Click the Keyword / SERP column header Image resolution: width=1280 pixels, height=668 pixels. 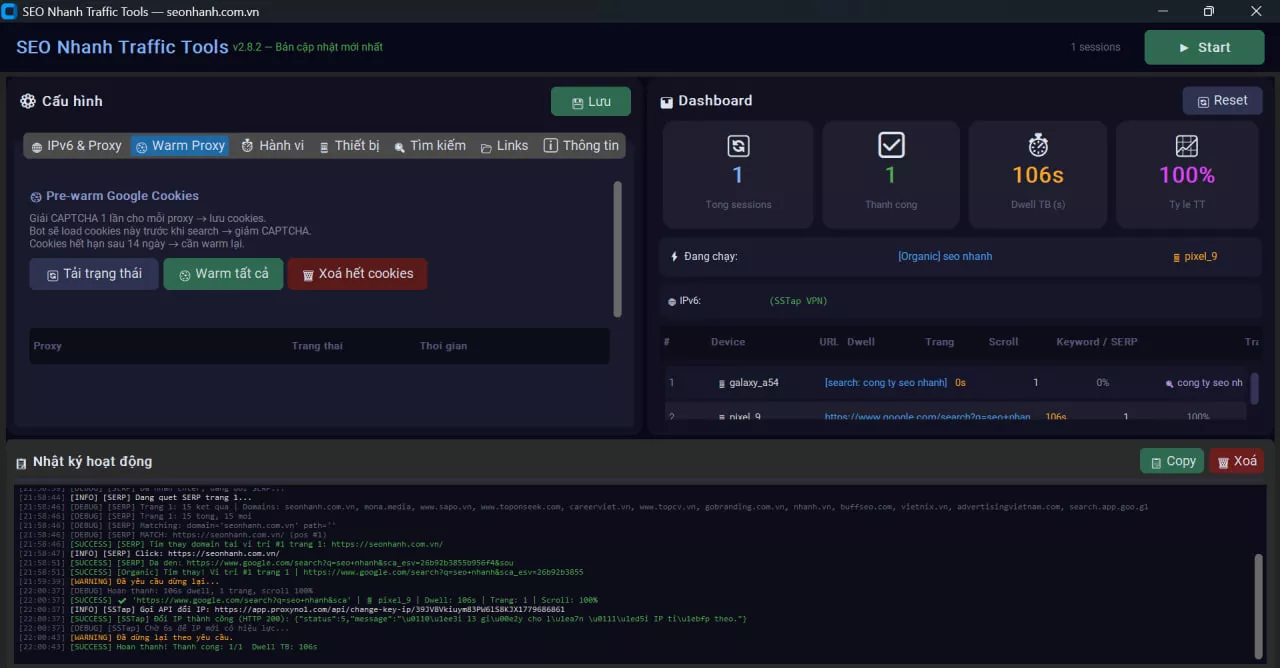tap(1097, 342)
